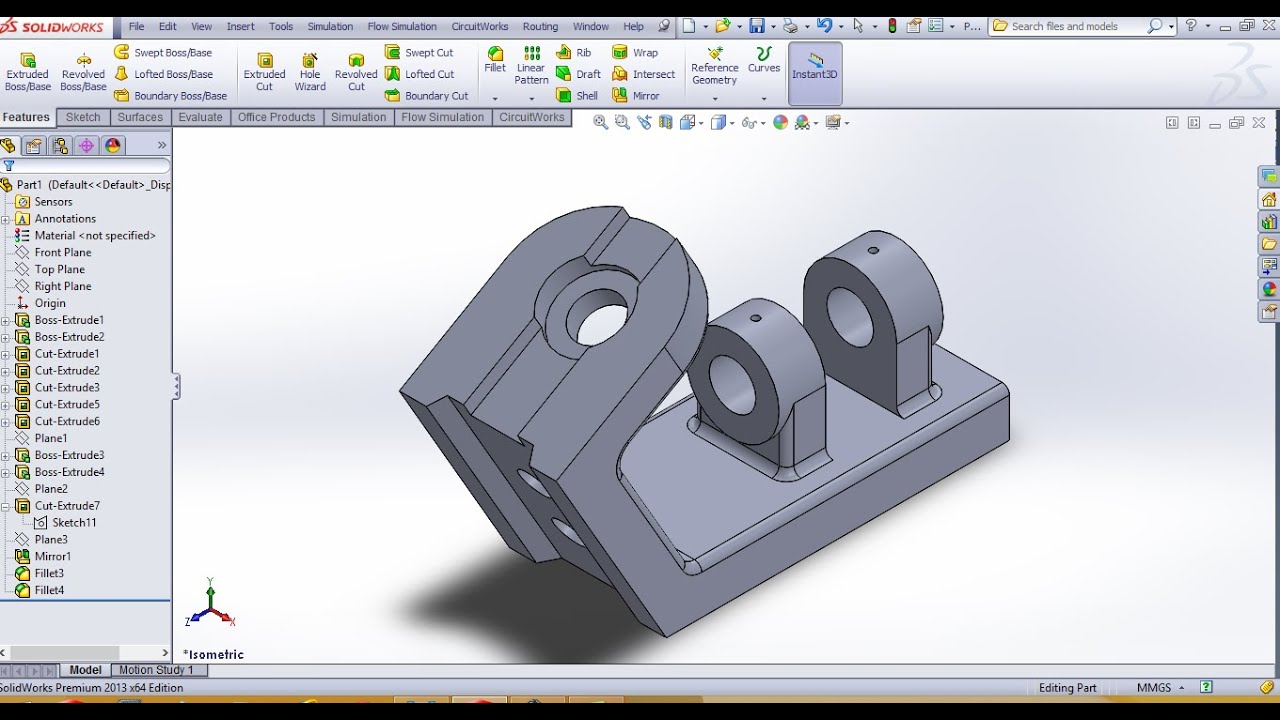Click the Linear Pattern tool
1280x720 pixels.
(x=532, y=65)
